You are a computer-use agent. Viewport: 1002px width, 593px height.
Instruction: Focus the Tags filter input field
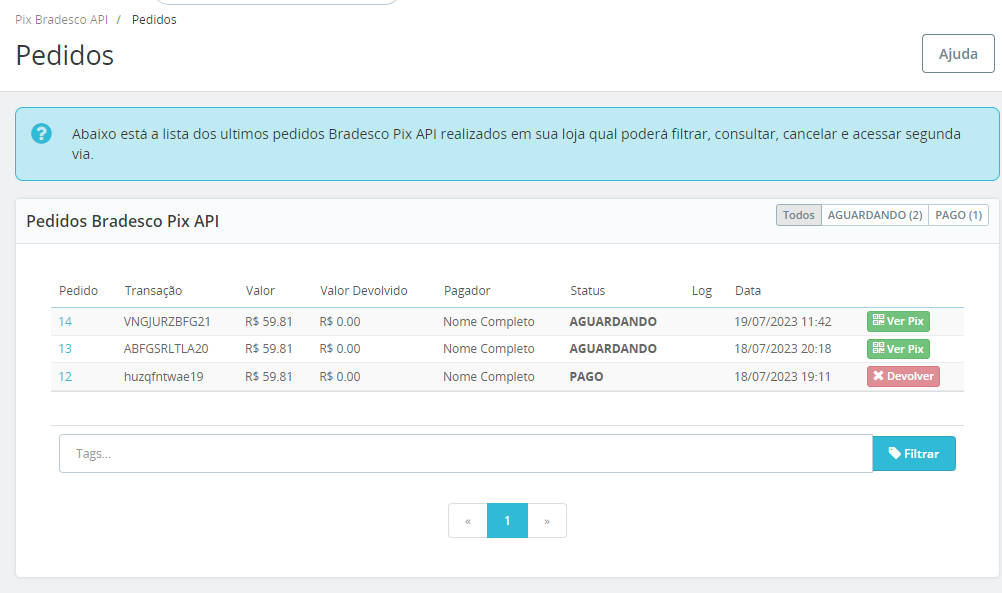click(x=466, y=454)
